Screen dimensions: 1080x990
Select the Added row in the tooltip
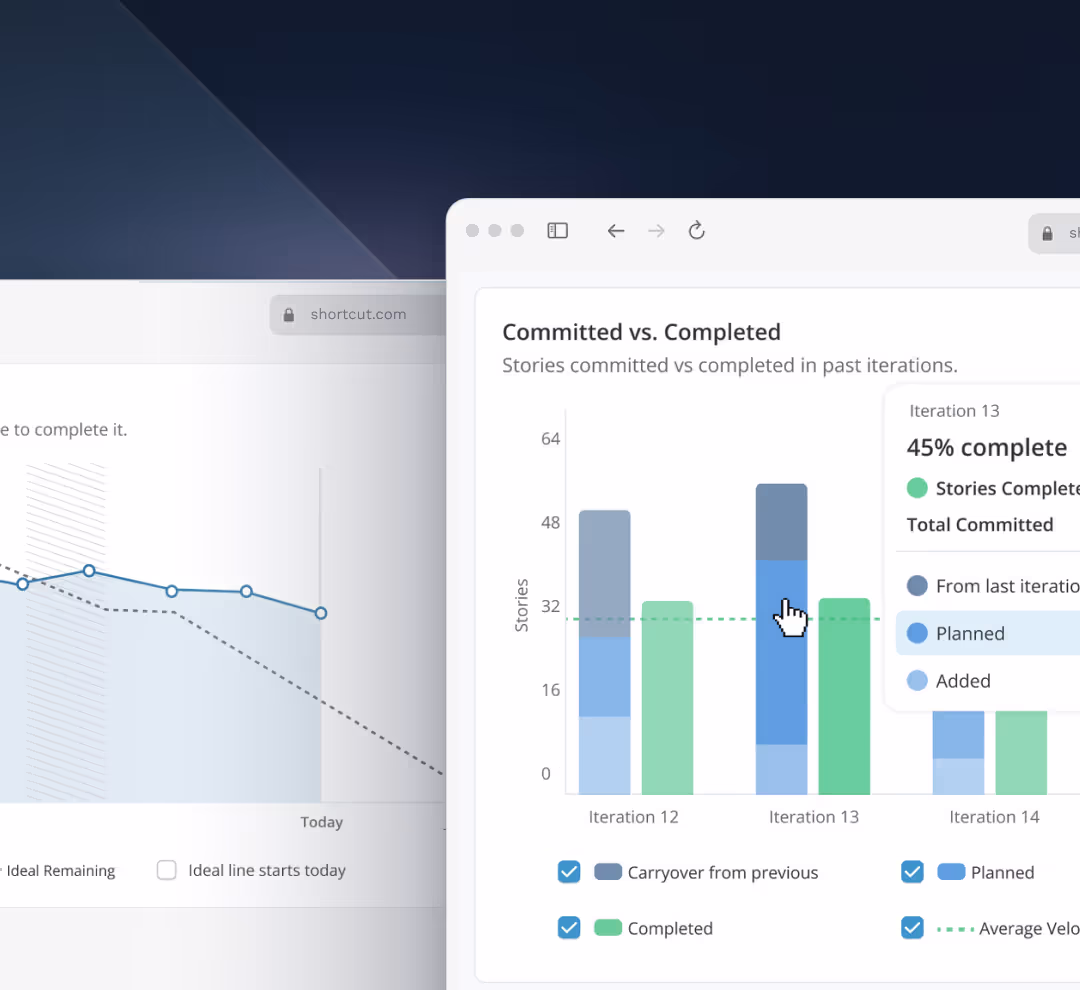(988, 681)
